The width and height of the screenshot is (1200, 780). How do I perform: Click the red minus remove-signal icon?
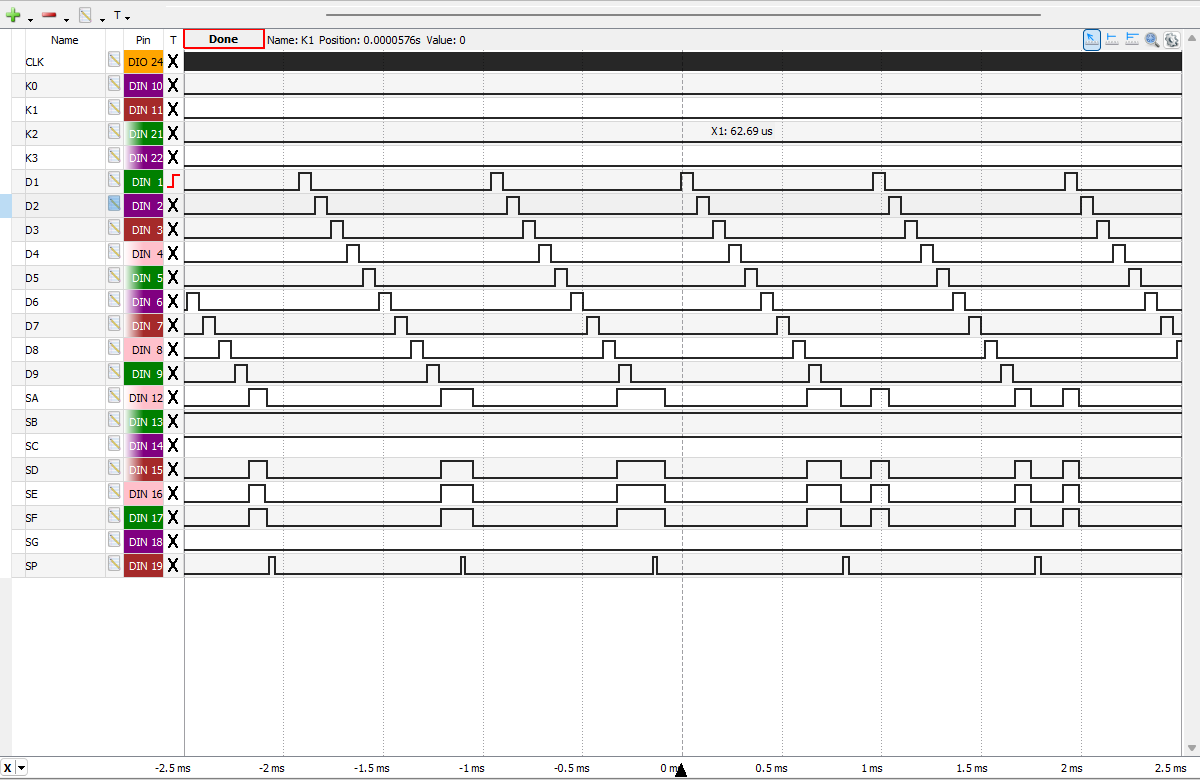(49, 16)
